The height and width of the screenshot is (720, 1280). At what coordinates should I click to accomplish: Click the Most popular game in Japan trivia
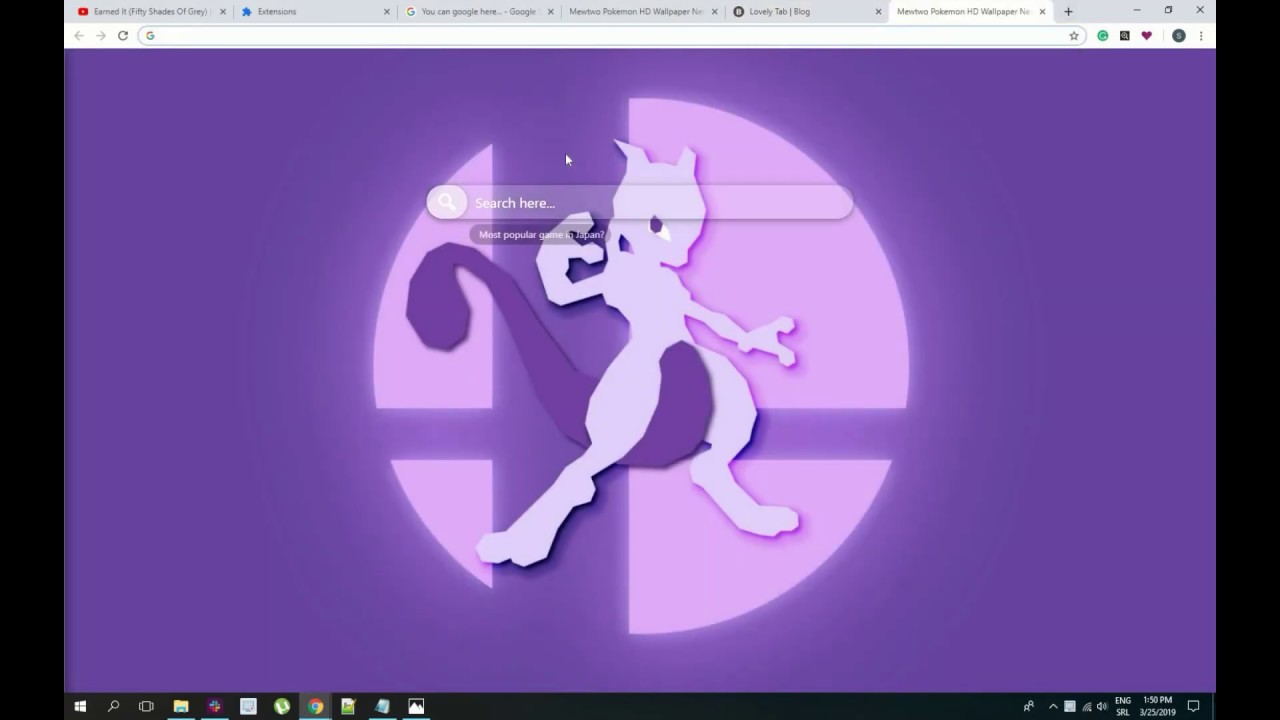pos(541,234)
